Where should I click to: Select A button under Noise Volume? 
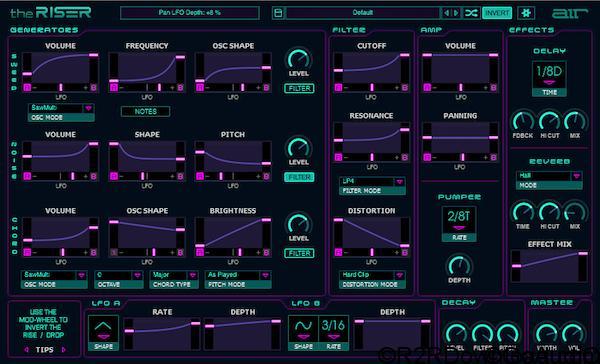click(x=27, y=176)
